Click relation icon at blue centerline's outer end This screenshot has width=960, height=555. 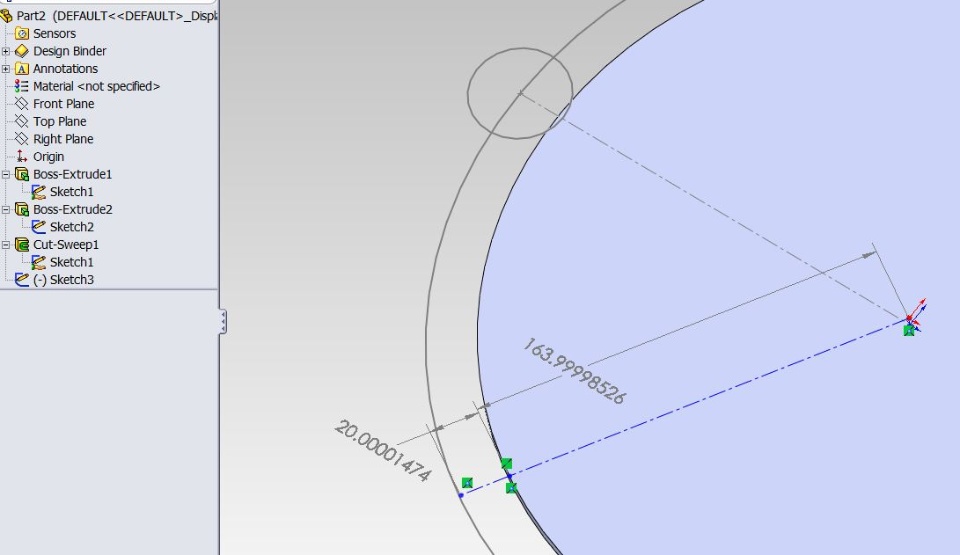click(x=467, y=483)
